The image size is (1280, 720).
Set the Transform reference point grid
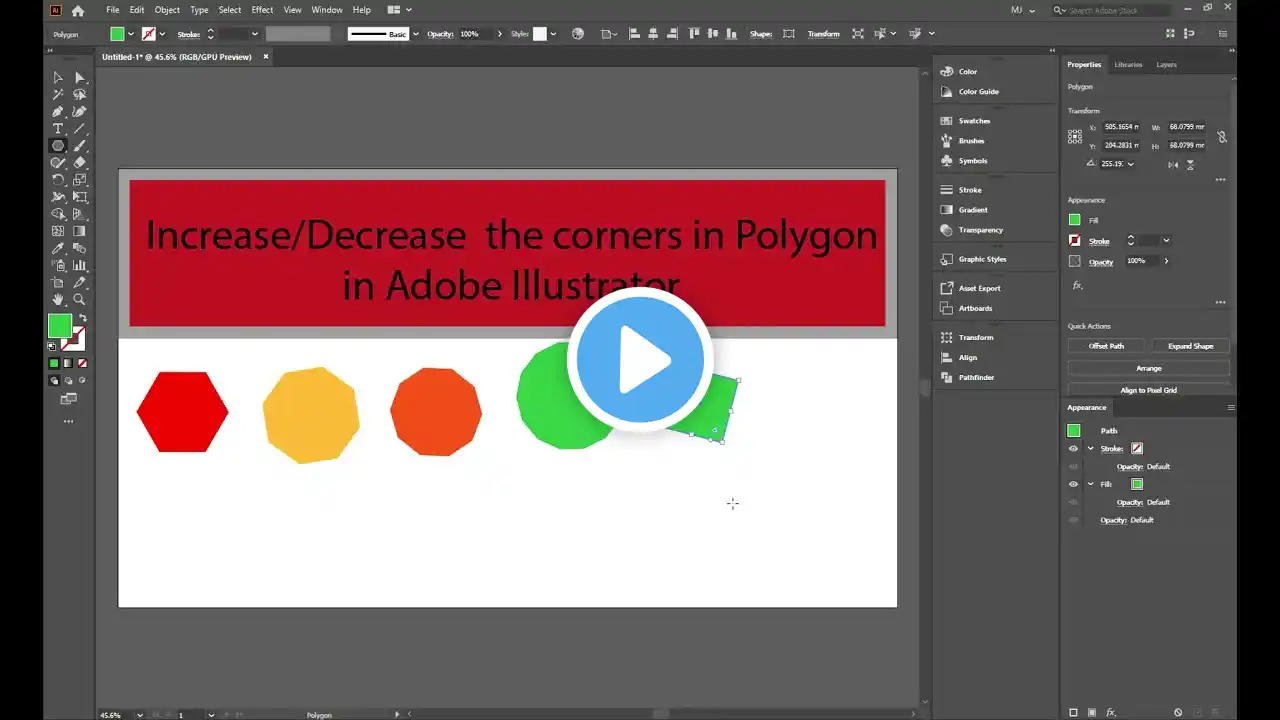[1075, 136]
